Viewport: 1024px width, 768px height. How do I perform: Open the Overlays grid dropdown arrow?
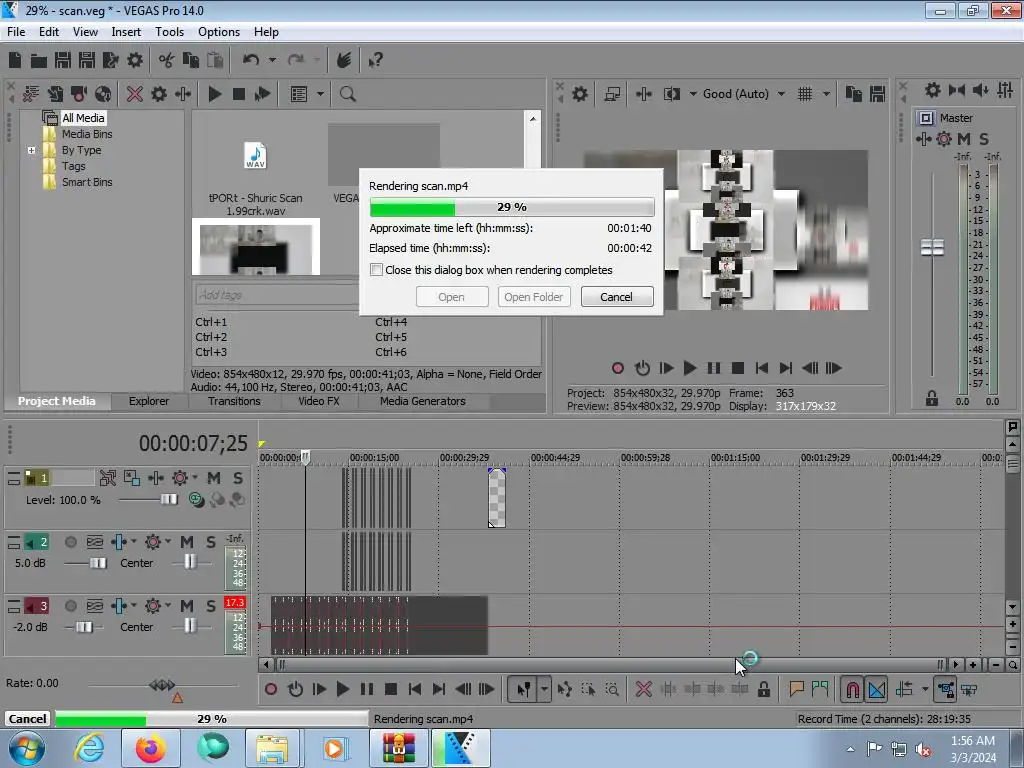[x=826, y=94]
